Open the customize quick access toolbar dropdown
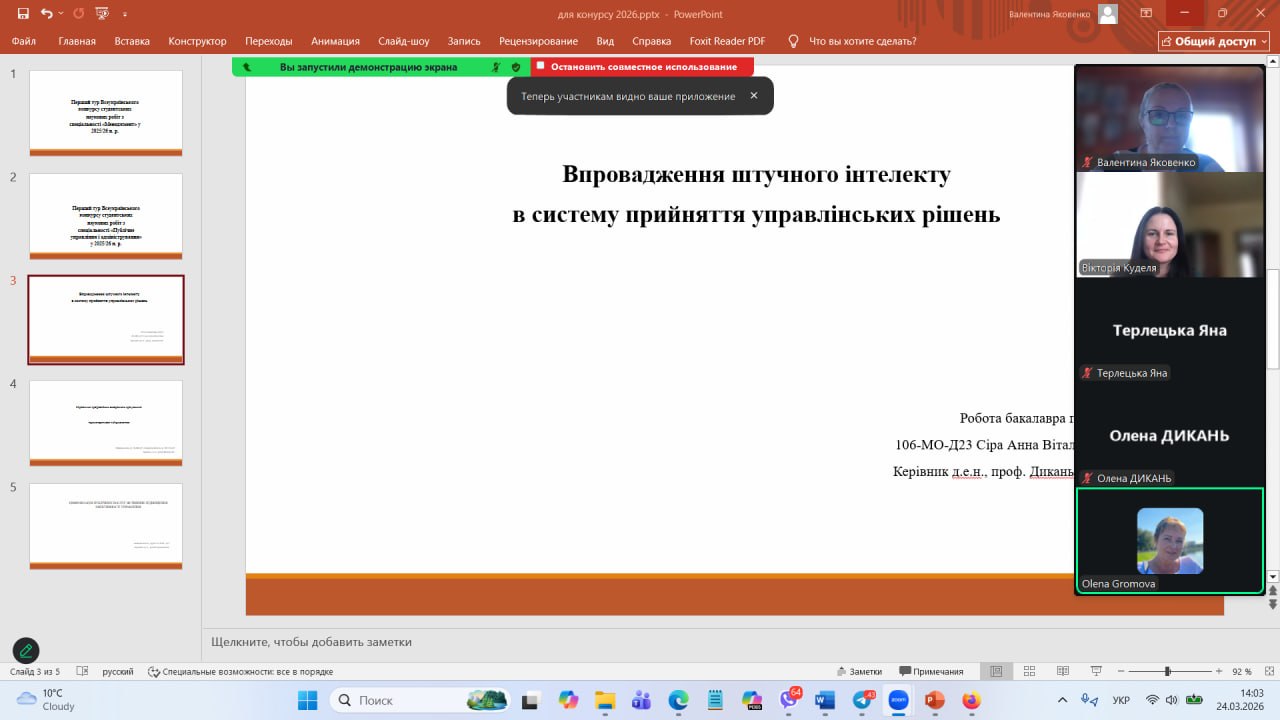 [125, 14]
